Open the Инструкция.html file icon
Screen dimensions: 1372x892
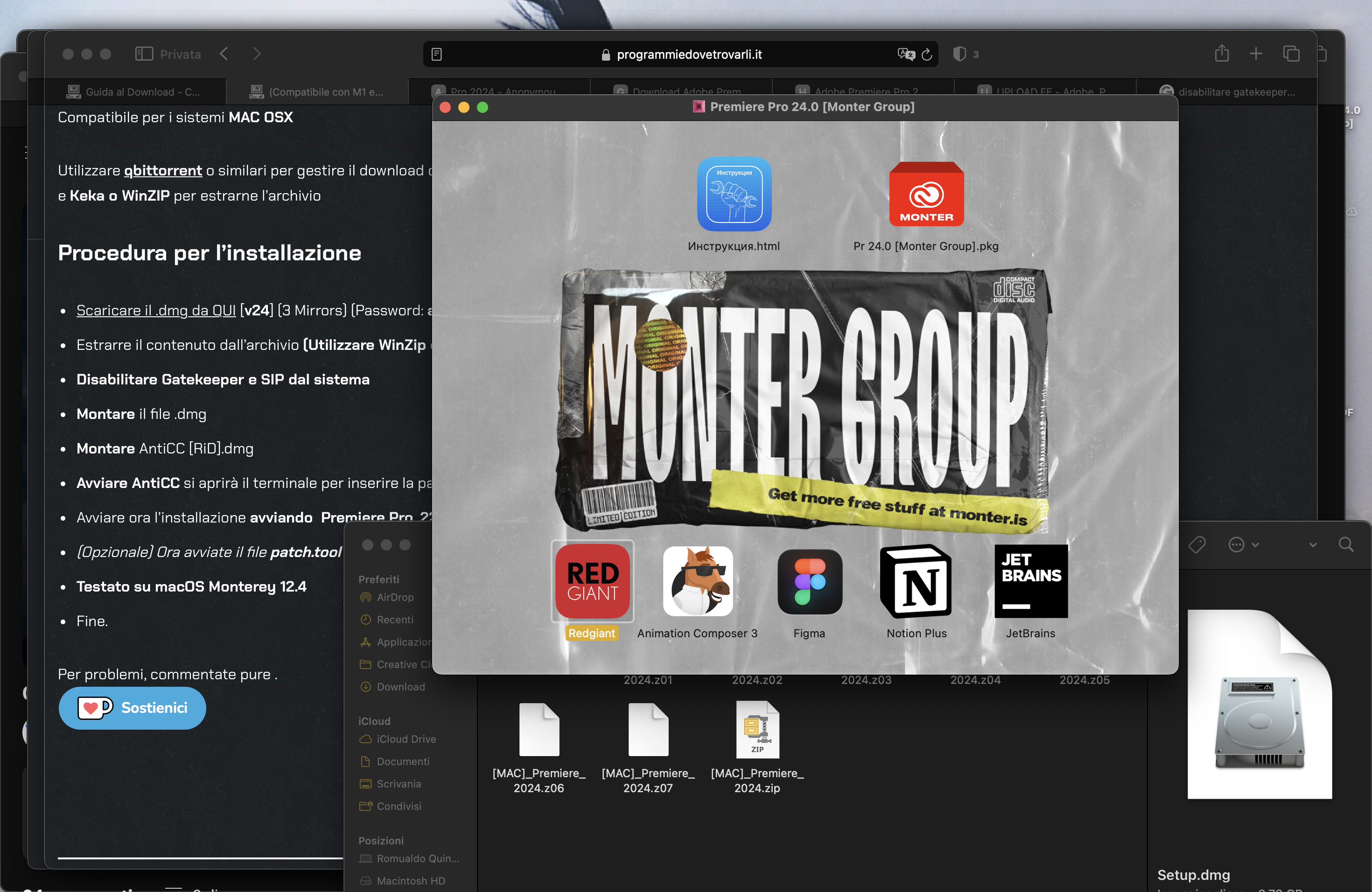click(734, 194)
